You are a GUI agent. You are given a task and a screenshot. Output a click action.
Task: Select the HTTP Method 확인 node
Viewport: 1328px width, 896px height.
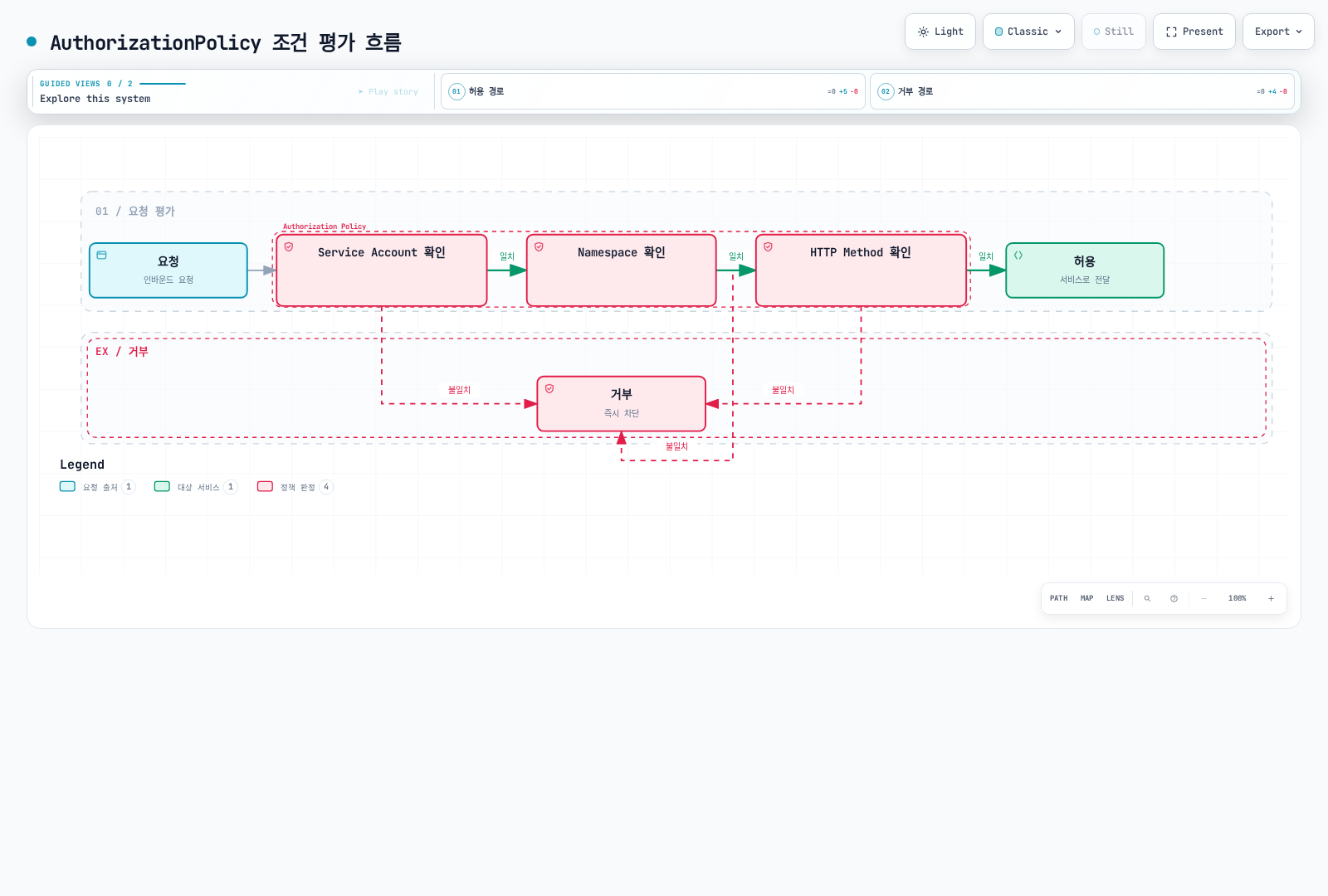click(862, 270)
